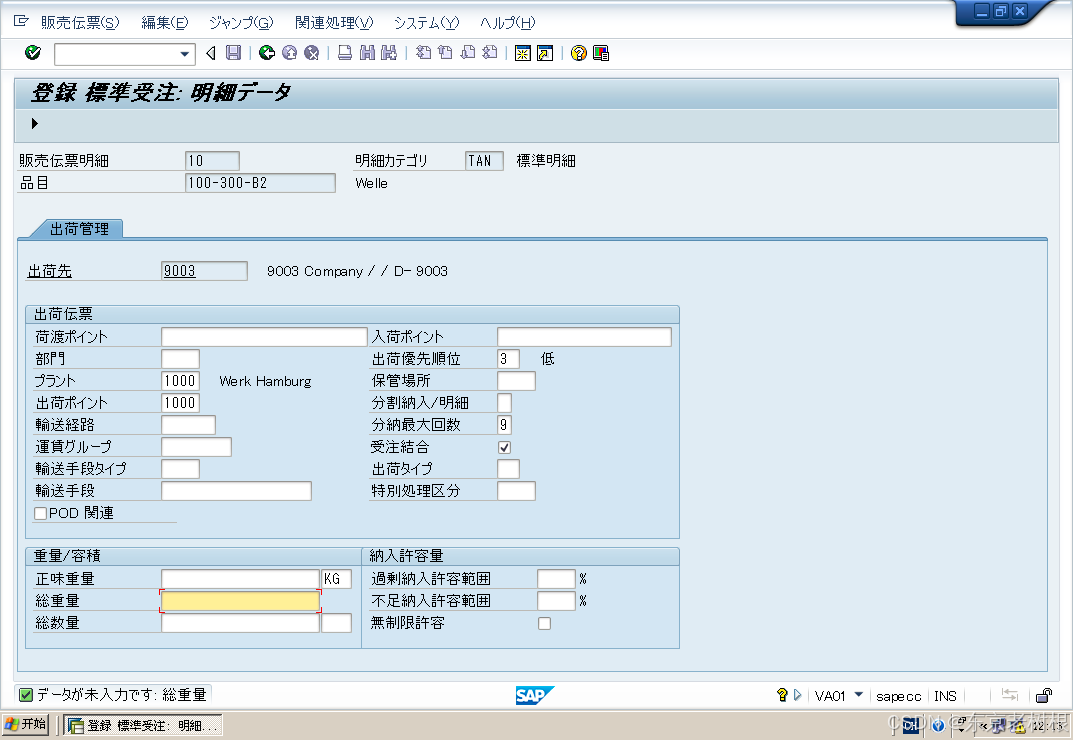The image size is (1073, 740).
Task: Click the Previous Page icon
Action: point(445,53)
